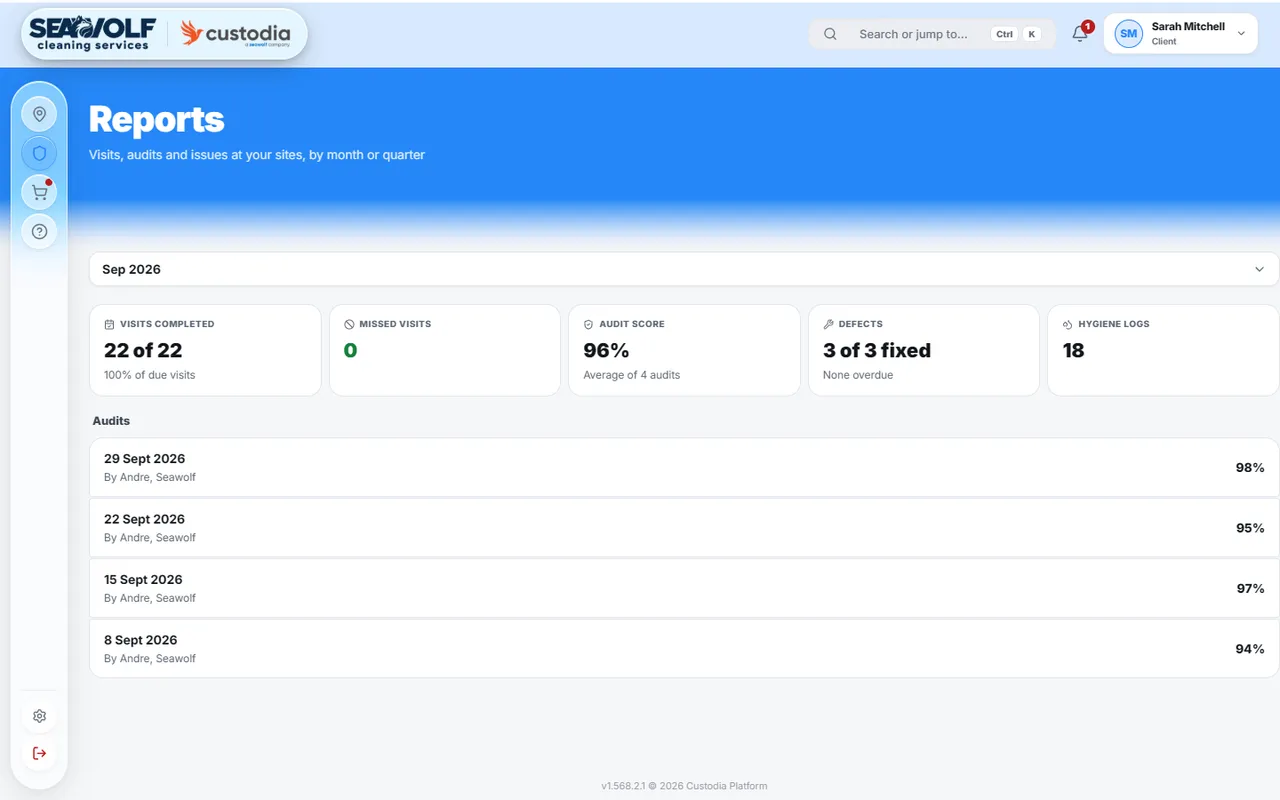Viewport: 1280px width, 800px height.
Task: Open the 8 Sept 2026 audit row
Action: [684, 648]
